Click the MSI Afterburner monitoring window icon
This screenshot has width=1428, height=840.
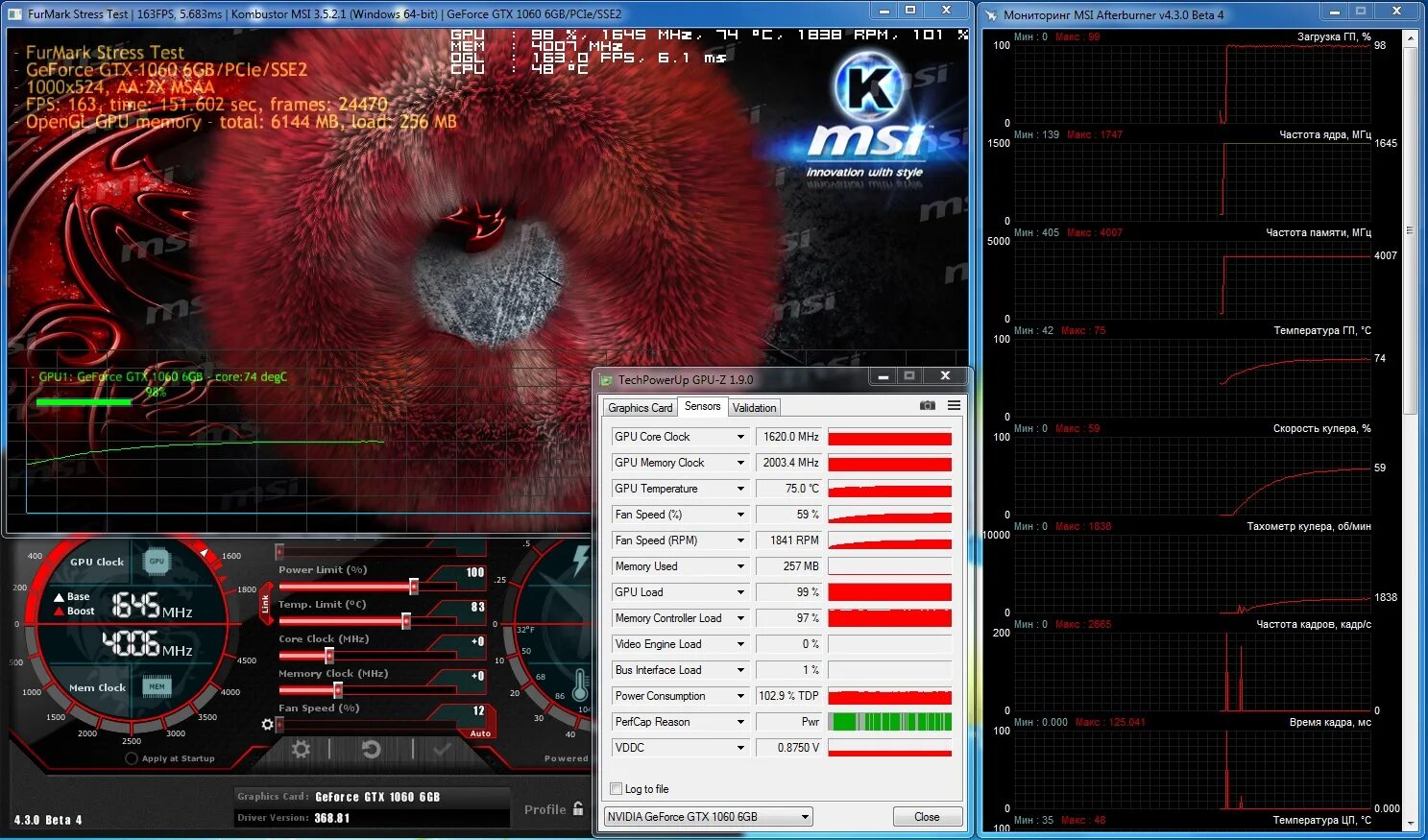click(x=990, y=14)
